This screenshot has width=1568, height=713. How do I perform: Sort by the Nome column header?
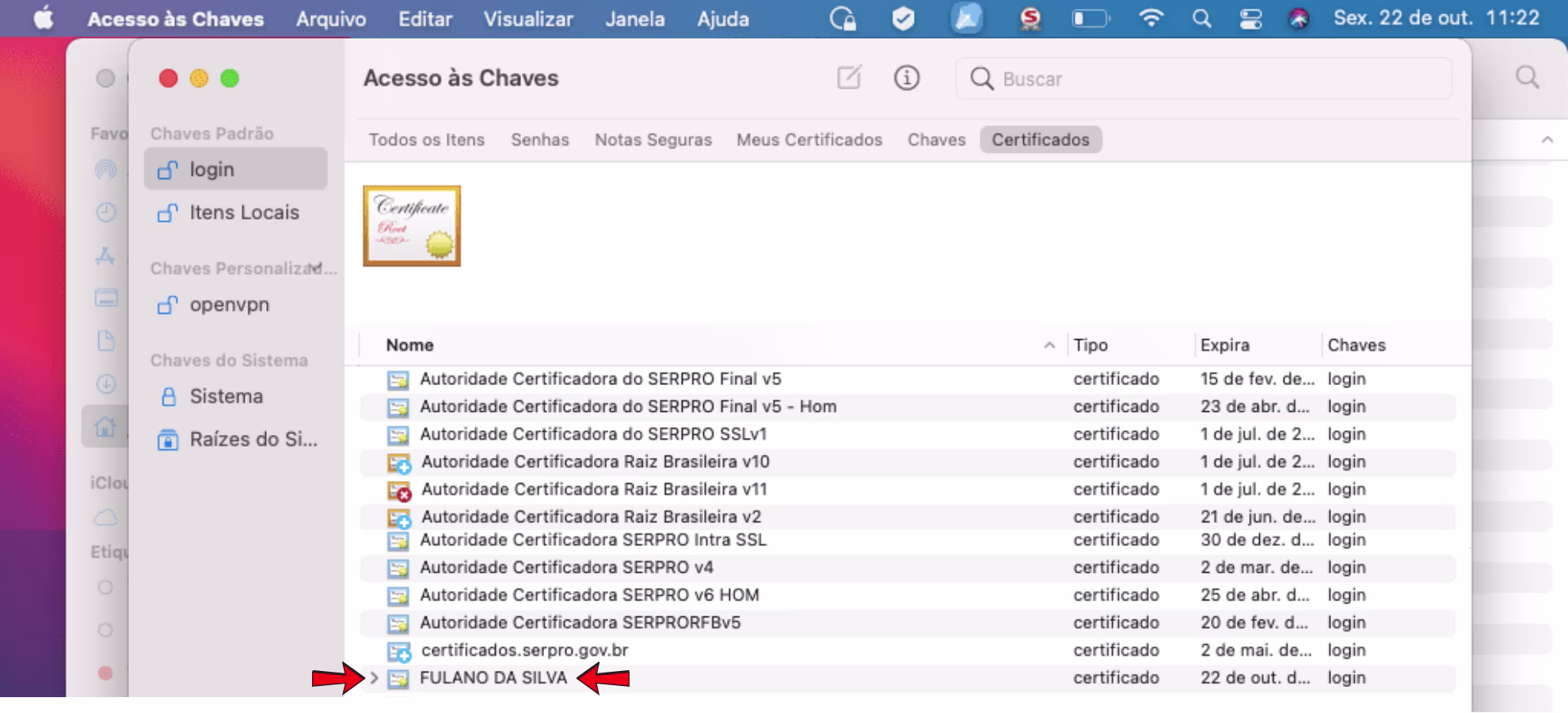(409, 345)
